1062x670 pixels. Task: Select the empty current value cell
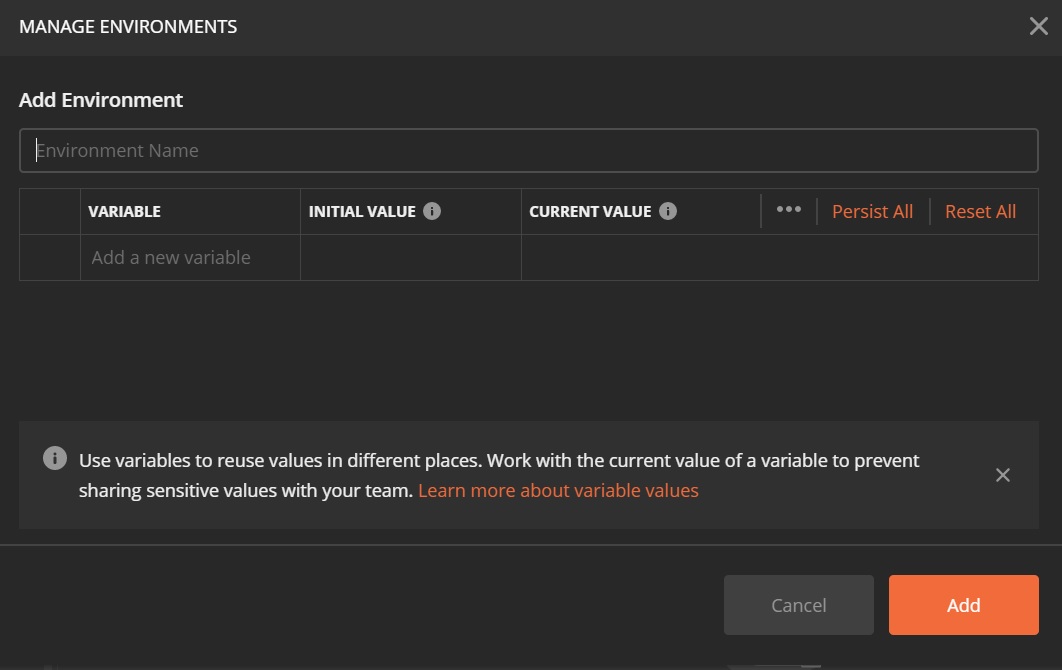tap(779, 258)
